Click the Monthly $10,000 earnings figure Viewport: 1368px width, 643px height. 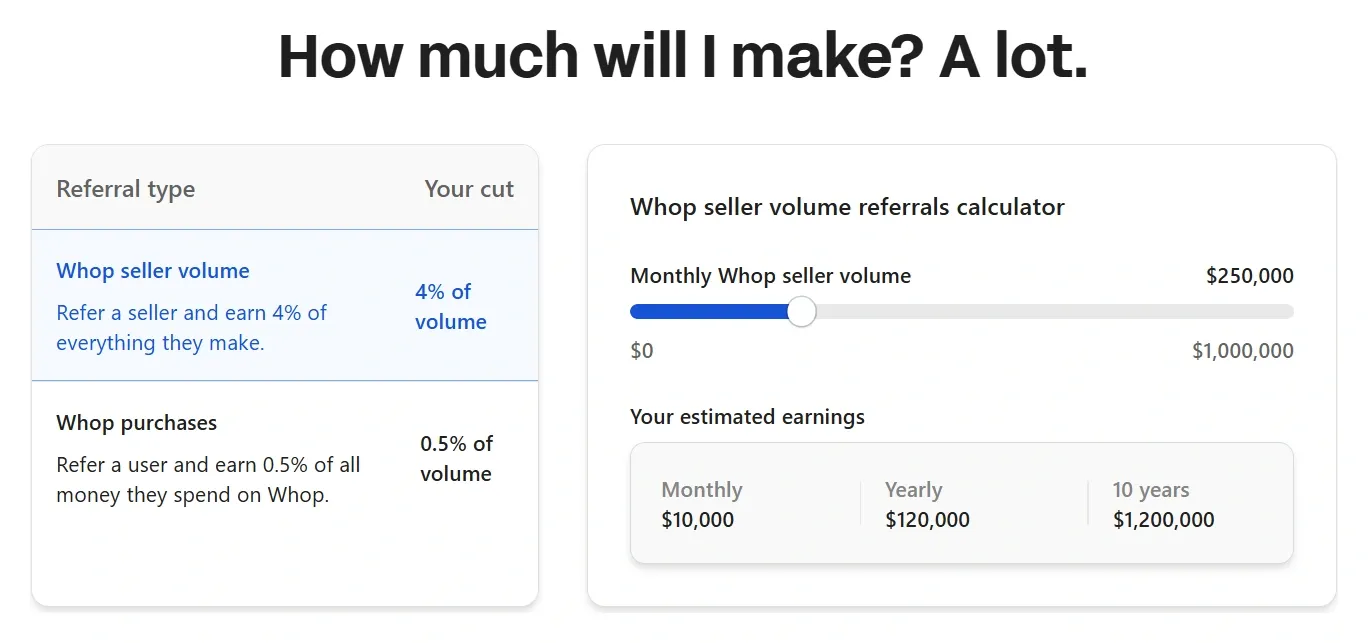tap(698, 520)
